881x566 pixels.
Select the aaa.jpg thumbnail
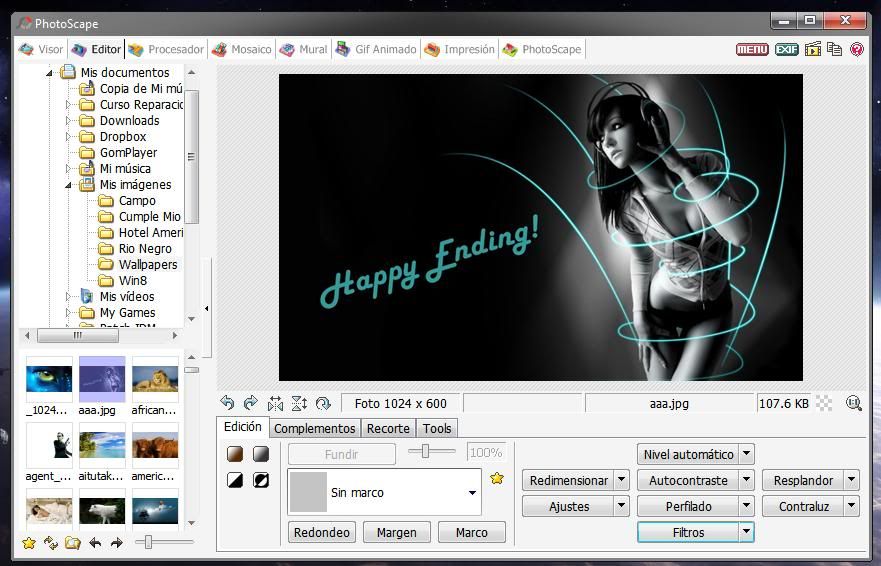point(102,386)
